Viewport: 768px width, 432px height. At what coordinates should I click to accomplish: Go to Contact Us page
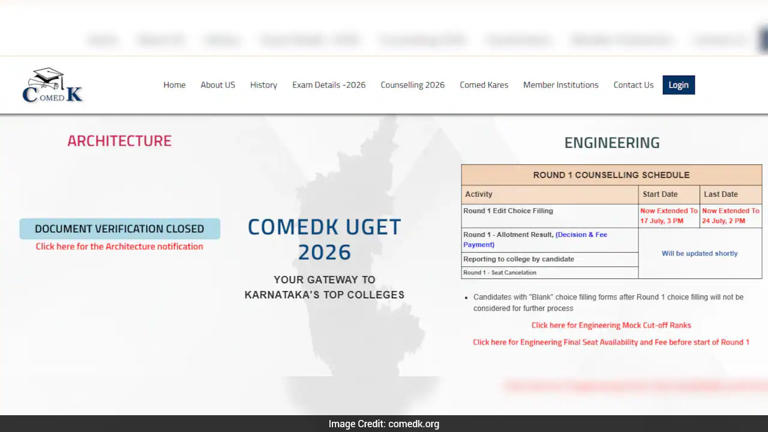[633, 85]
